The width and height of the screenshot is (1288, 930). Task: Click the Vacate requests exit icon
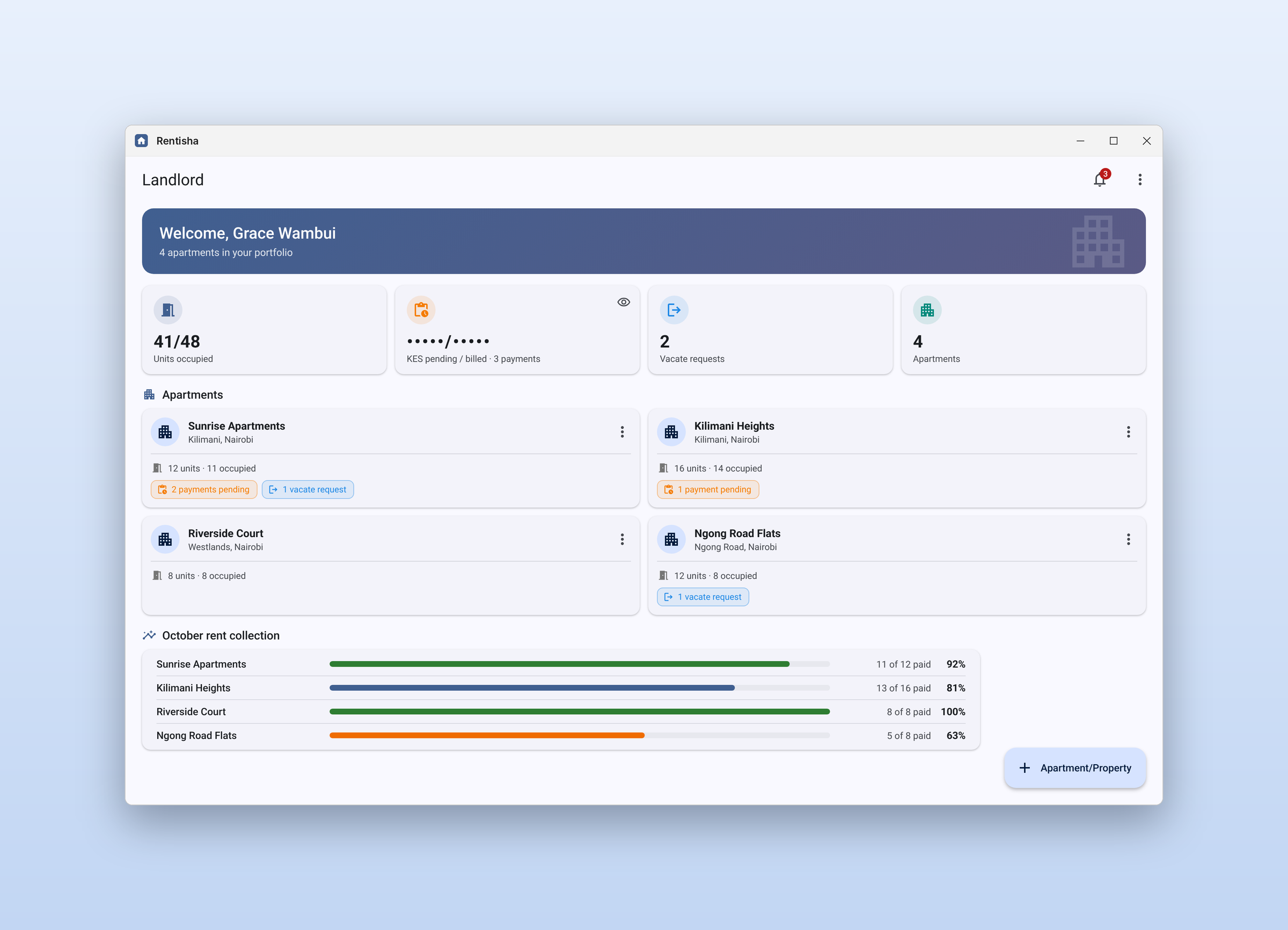pyautogui.click(x=674, y=310)
